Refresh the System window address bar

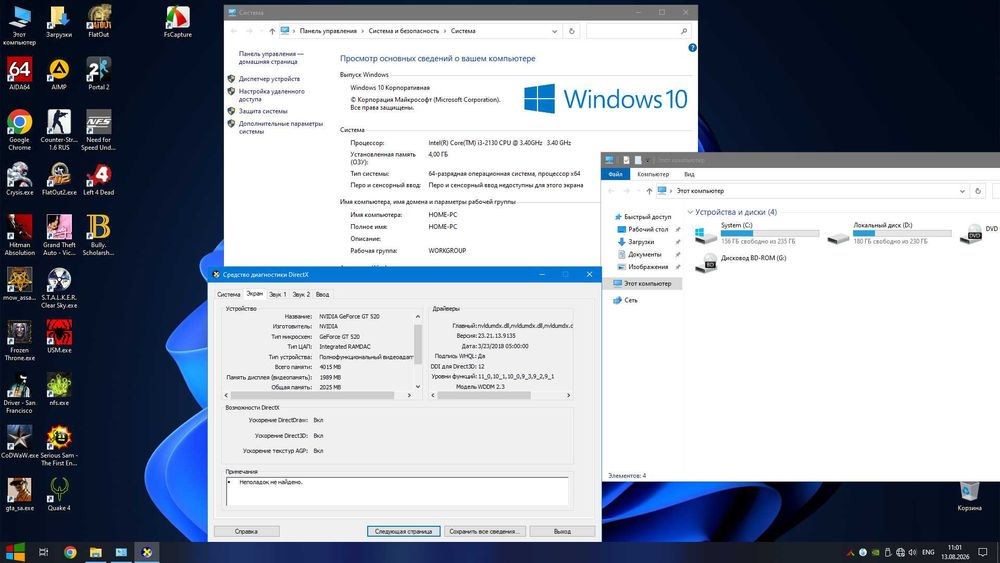571,31
